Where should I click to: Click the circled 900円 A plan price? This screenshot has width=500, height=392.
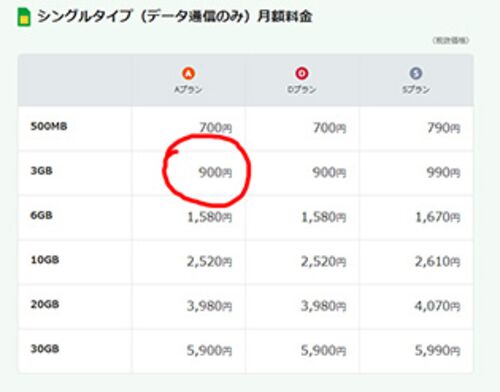pyautogui.click(x=215, y=172)
